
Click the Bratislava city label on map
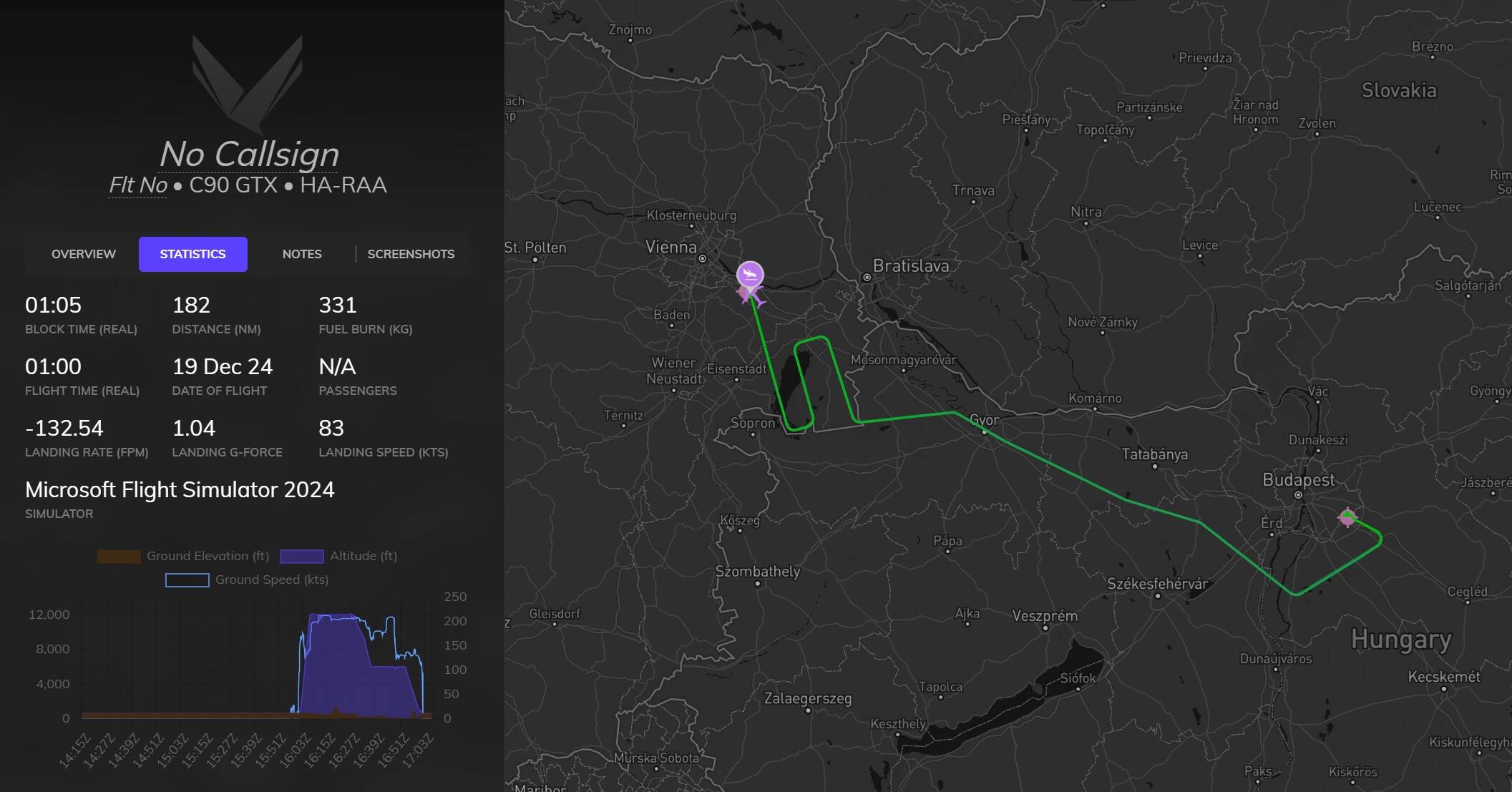(x=911, y=266)
